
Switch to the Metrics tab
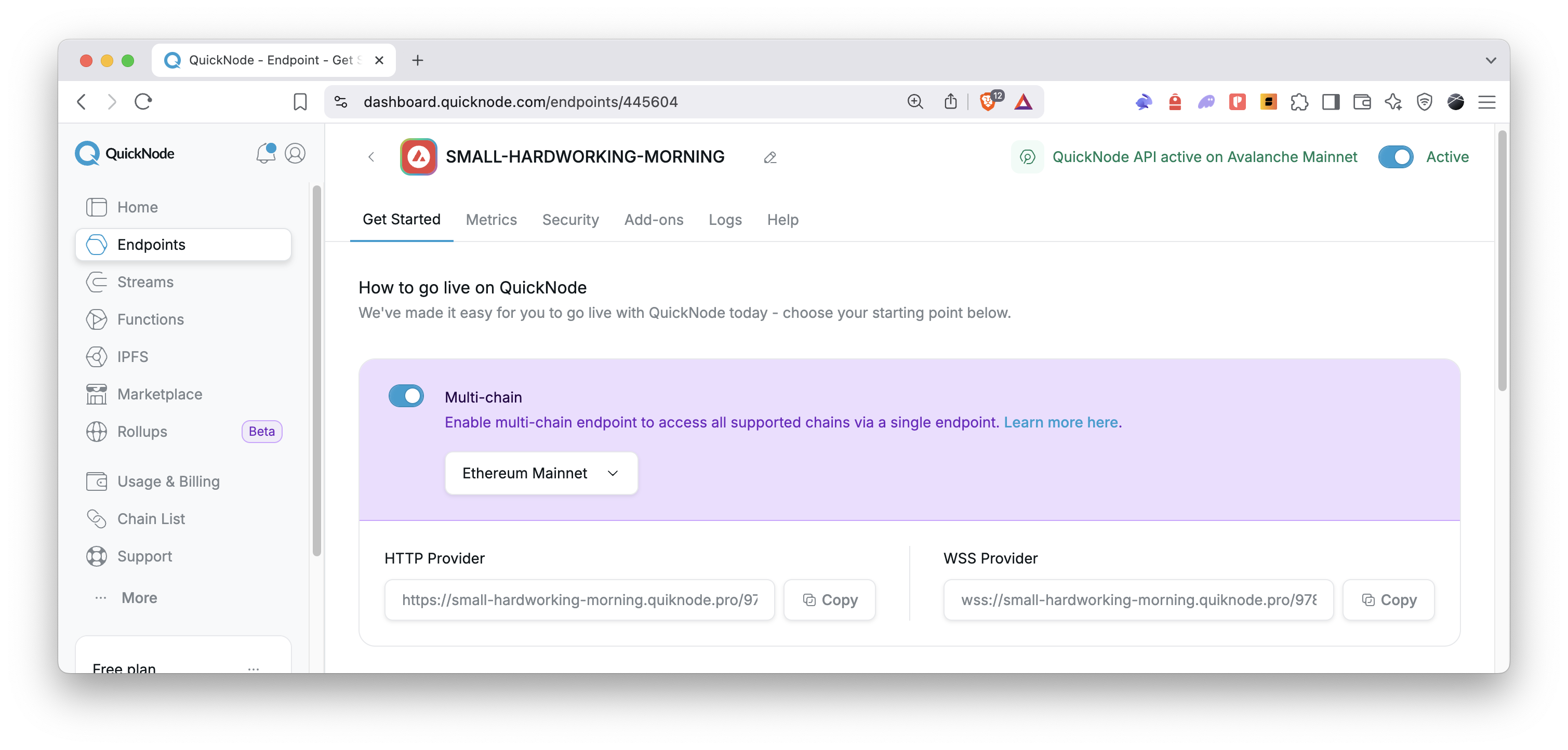(491, 220)
